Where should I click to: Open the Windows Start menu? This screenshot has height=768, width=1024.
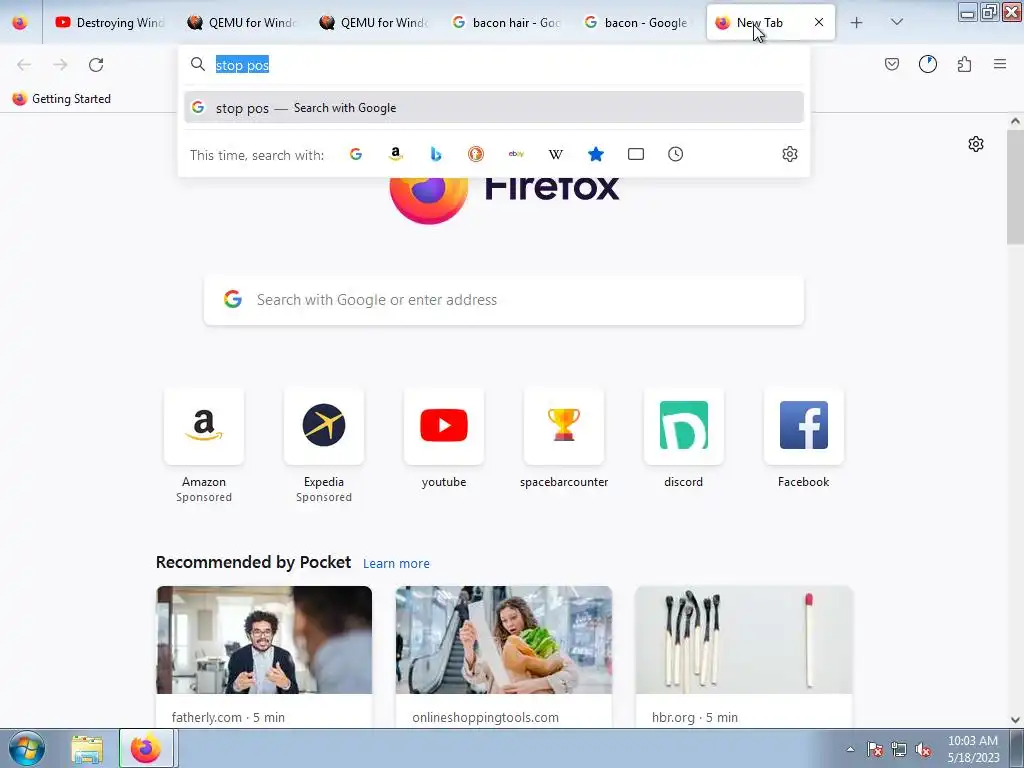click(27, 748)
